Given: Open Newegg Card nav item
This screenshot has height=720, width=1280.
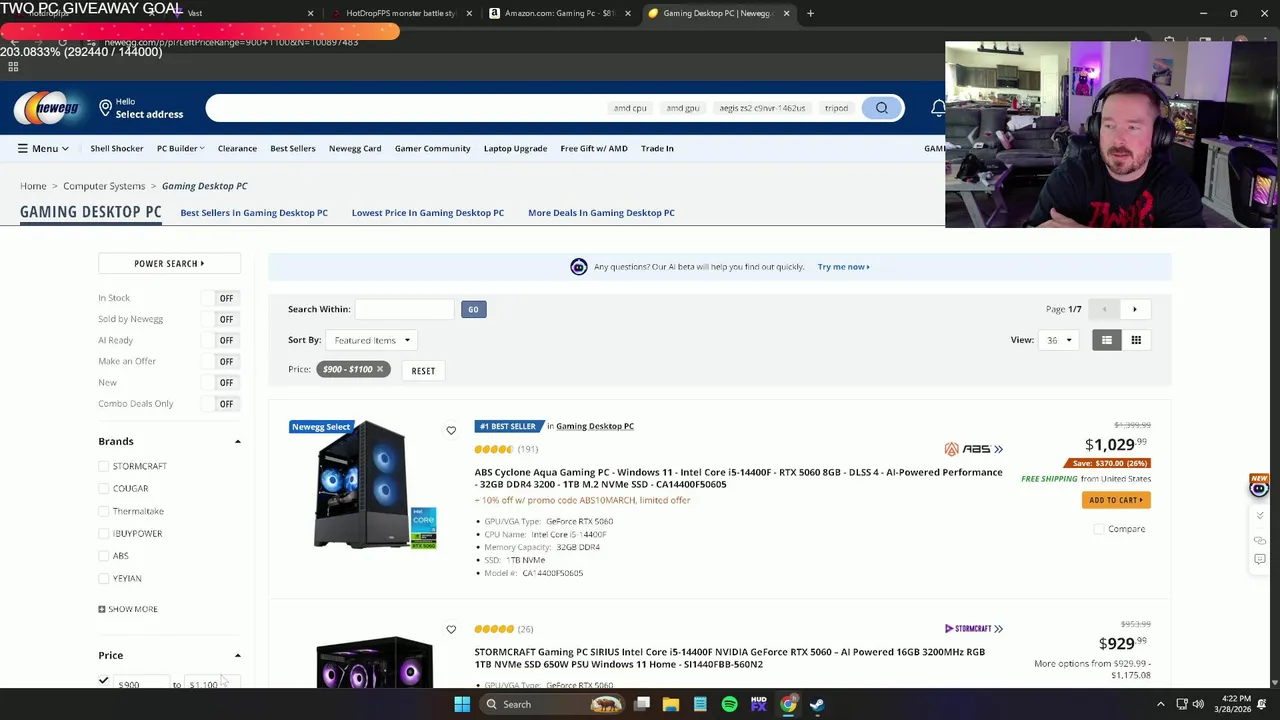Looking at the screenshot, I should click(355, 148).
